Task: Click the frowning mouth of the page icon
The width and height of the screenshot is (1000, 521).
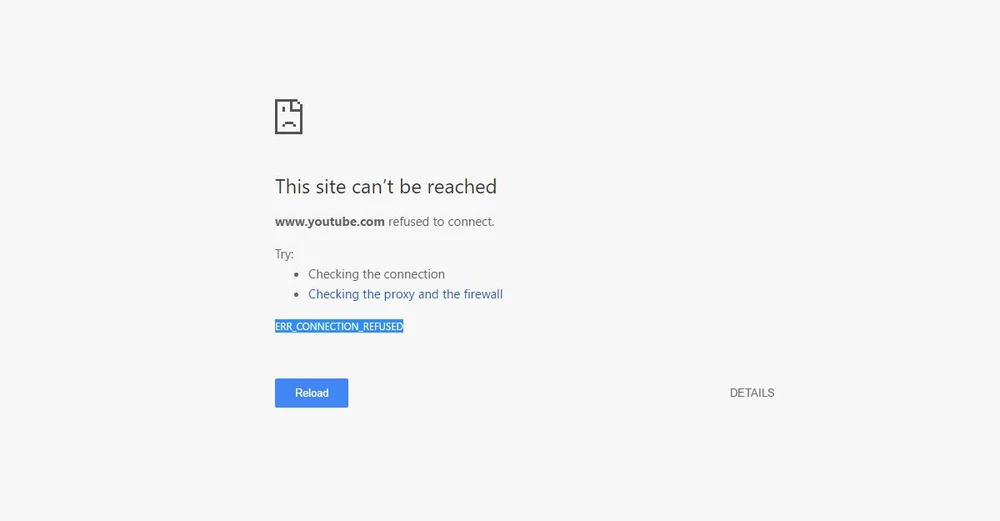Action: [x=289, y=123]
